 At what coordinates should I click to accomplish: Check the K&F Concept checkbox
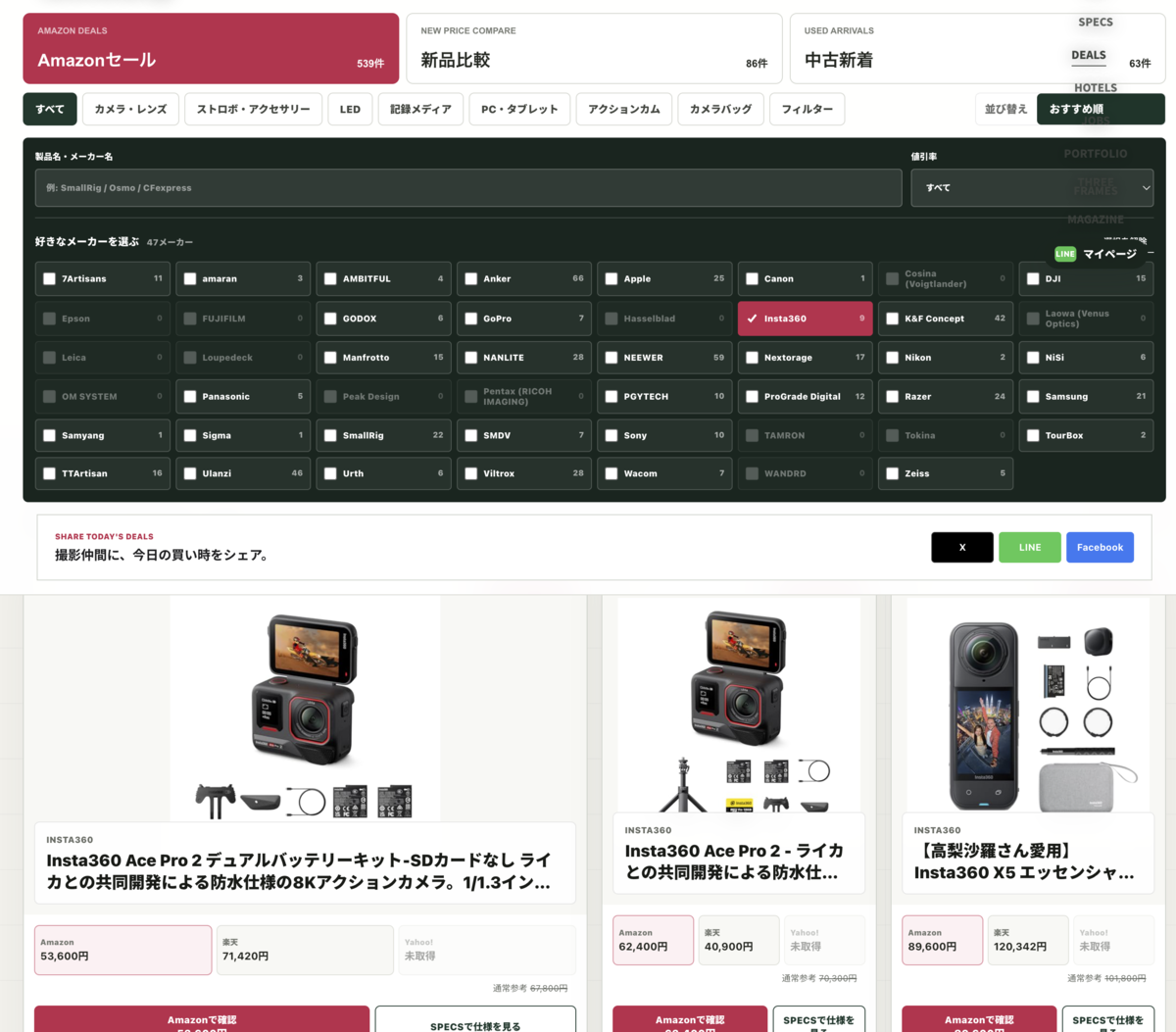tap(893, 319)
